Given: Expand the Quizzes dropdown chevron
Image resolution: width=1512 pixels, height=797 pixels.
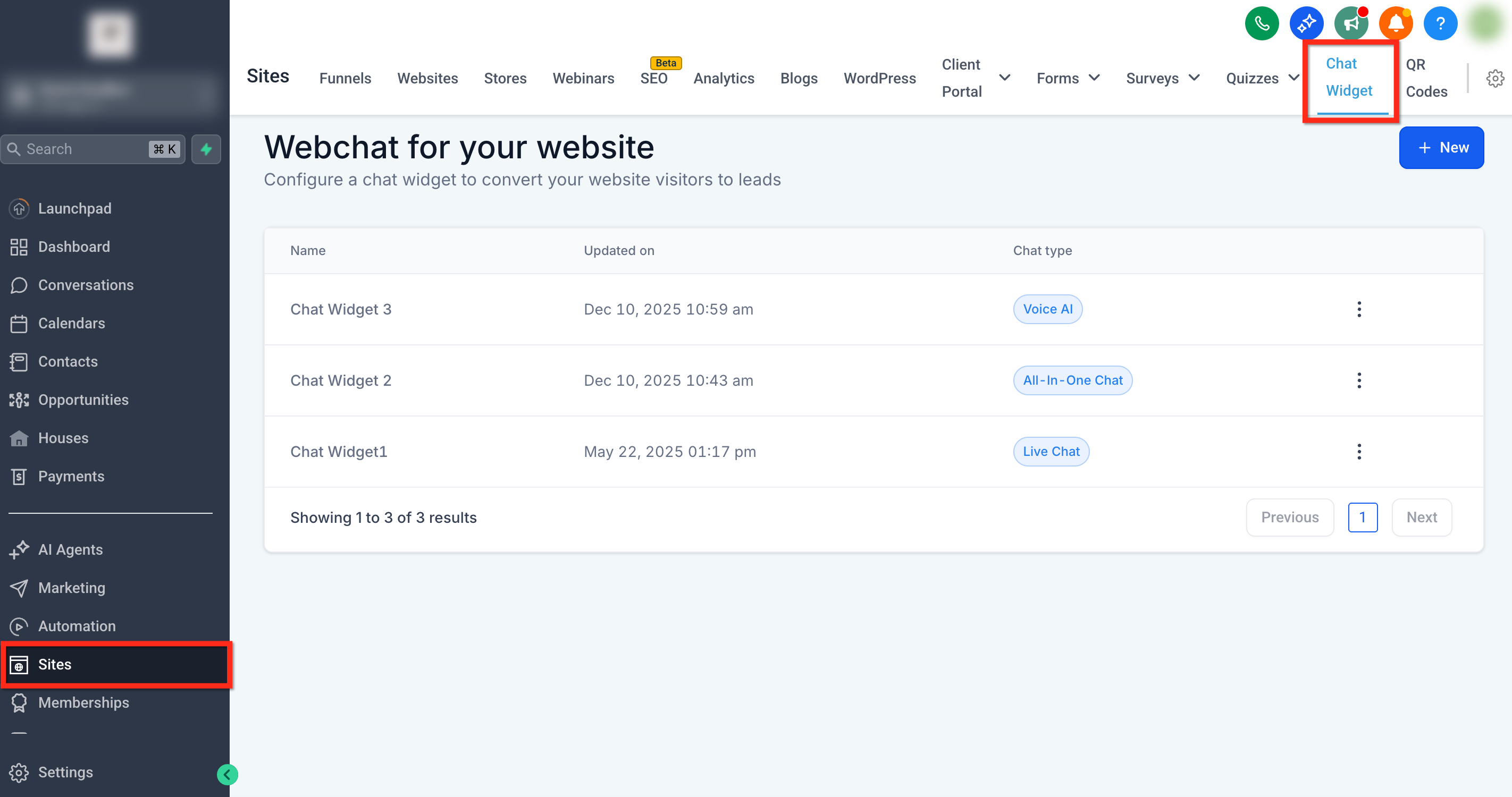Looking at the screenshot, I should [1293, 78].
